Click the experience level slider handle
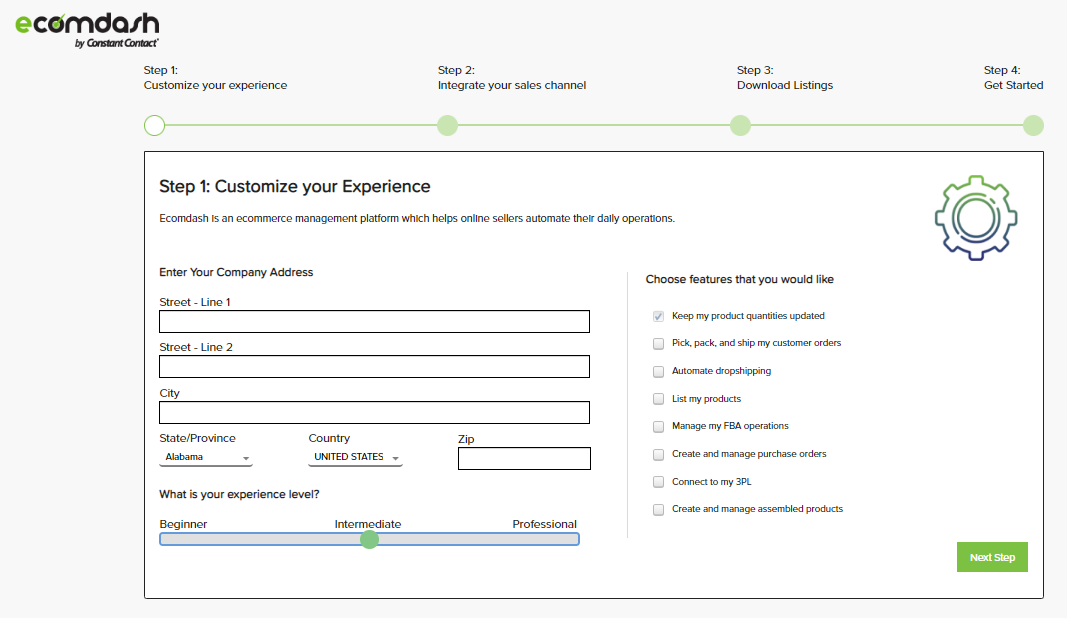The height and width of the screenshot is (618, 1067). point(370,539)
